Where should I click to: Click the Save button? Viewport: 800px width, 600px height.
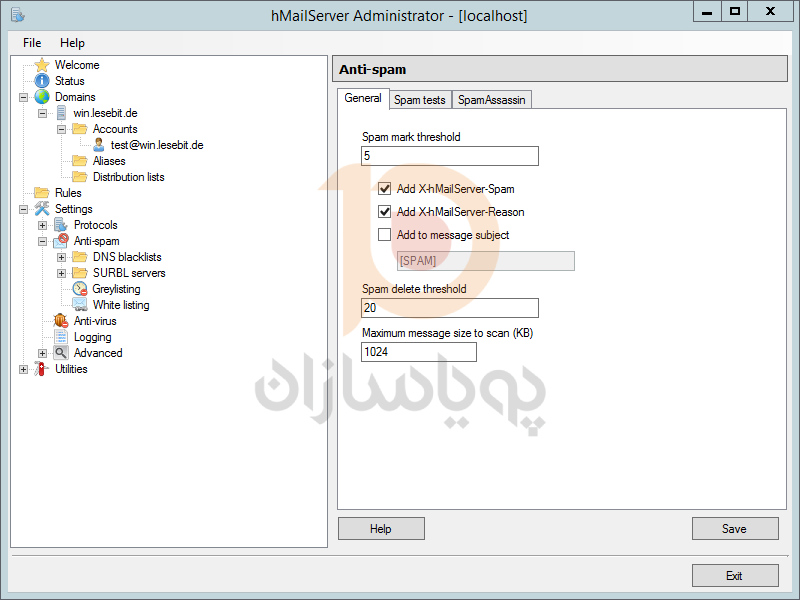point(734,529)
